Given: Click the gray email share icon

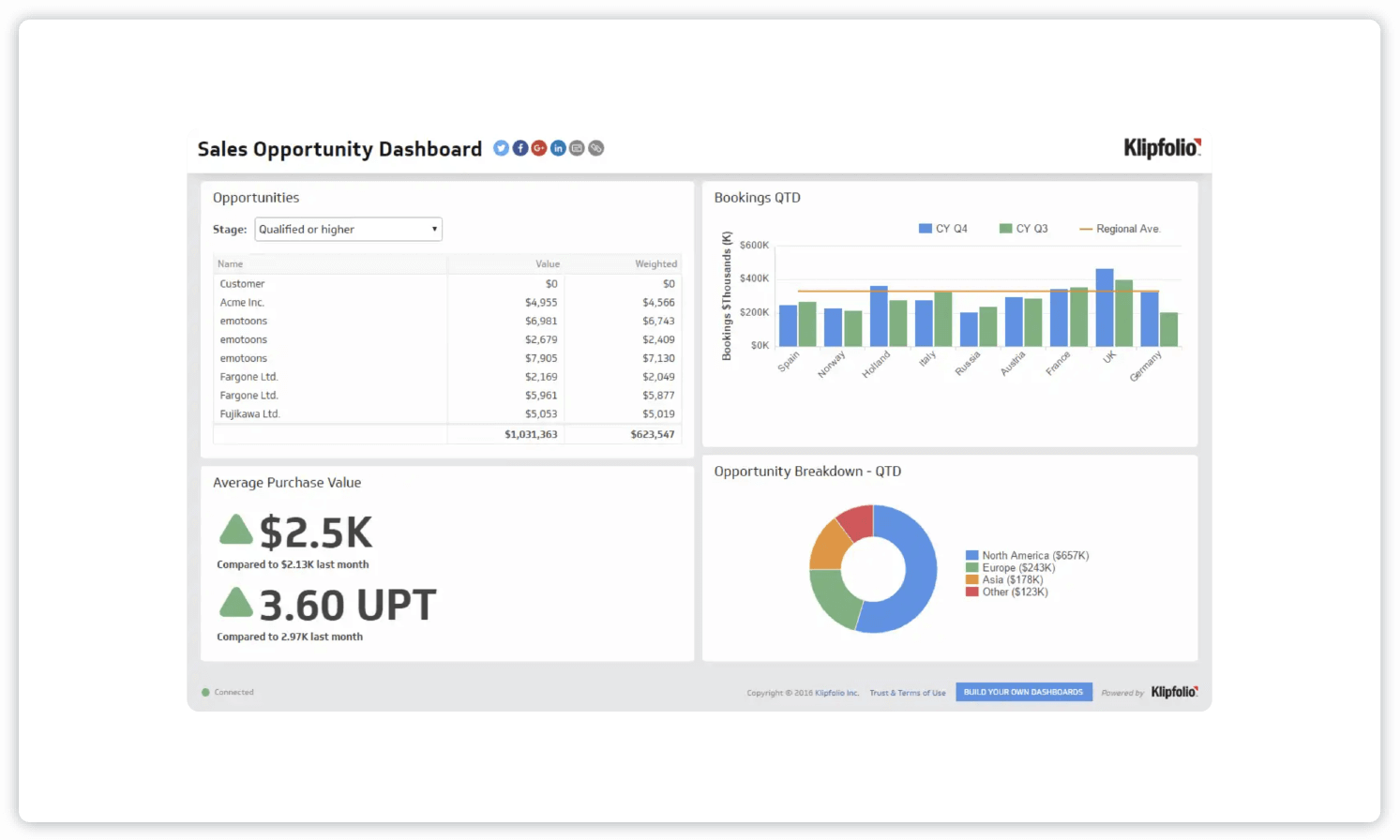Looking at the screenshot, I should pyautogui.click(x=577, y=148).
